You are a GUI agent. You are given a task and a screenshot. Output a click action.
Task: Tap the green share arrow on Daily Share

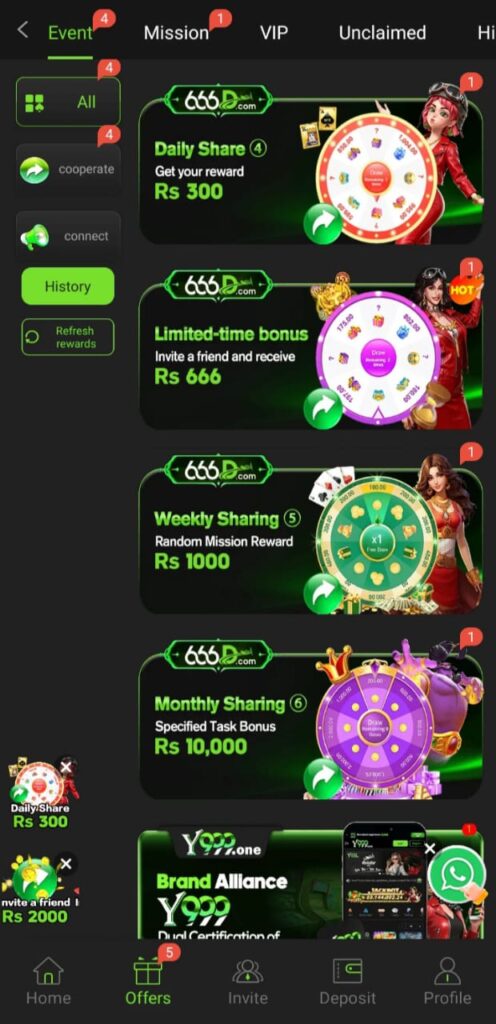323,224
